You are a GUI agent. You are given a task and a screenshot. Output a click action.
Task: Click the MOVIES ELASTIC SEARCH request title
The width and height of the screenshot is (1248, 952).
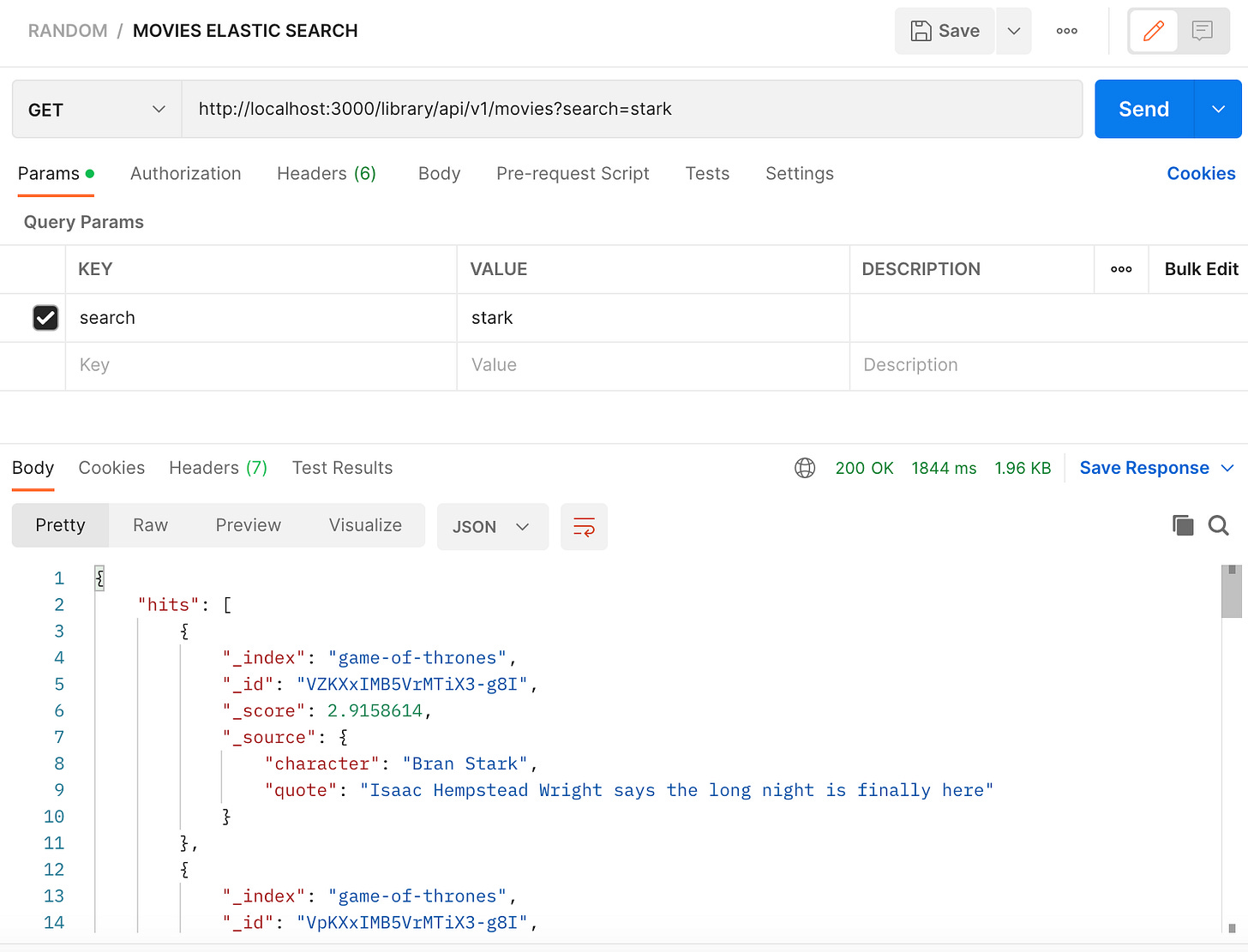coord(245,31)
